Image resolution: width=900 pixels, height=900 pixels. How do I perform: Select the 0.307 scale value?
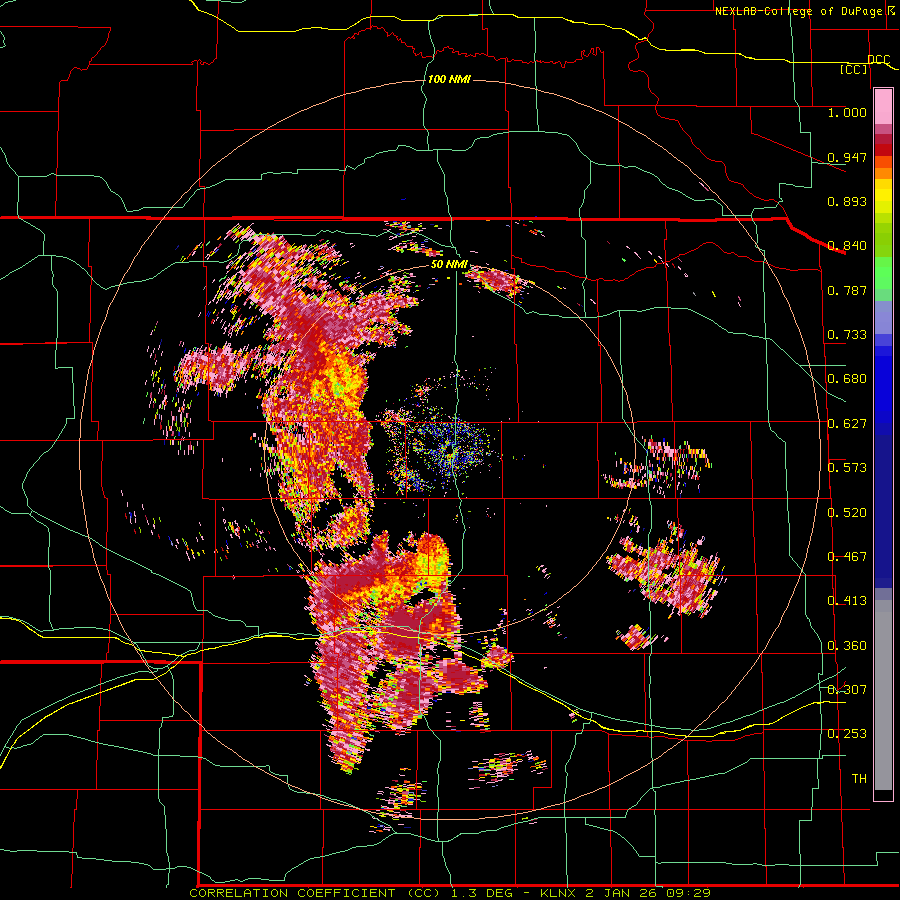pos(847,689)
